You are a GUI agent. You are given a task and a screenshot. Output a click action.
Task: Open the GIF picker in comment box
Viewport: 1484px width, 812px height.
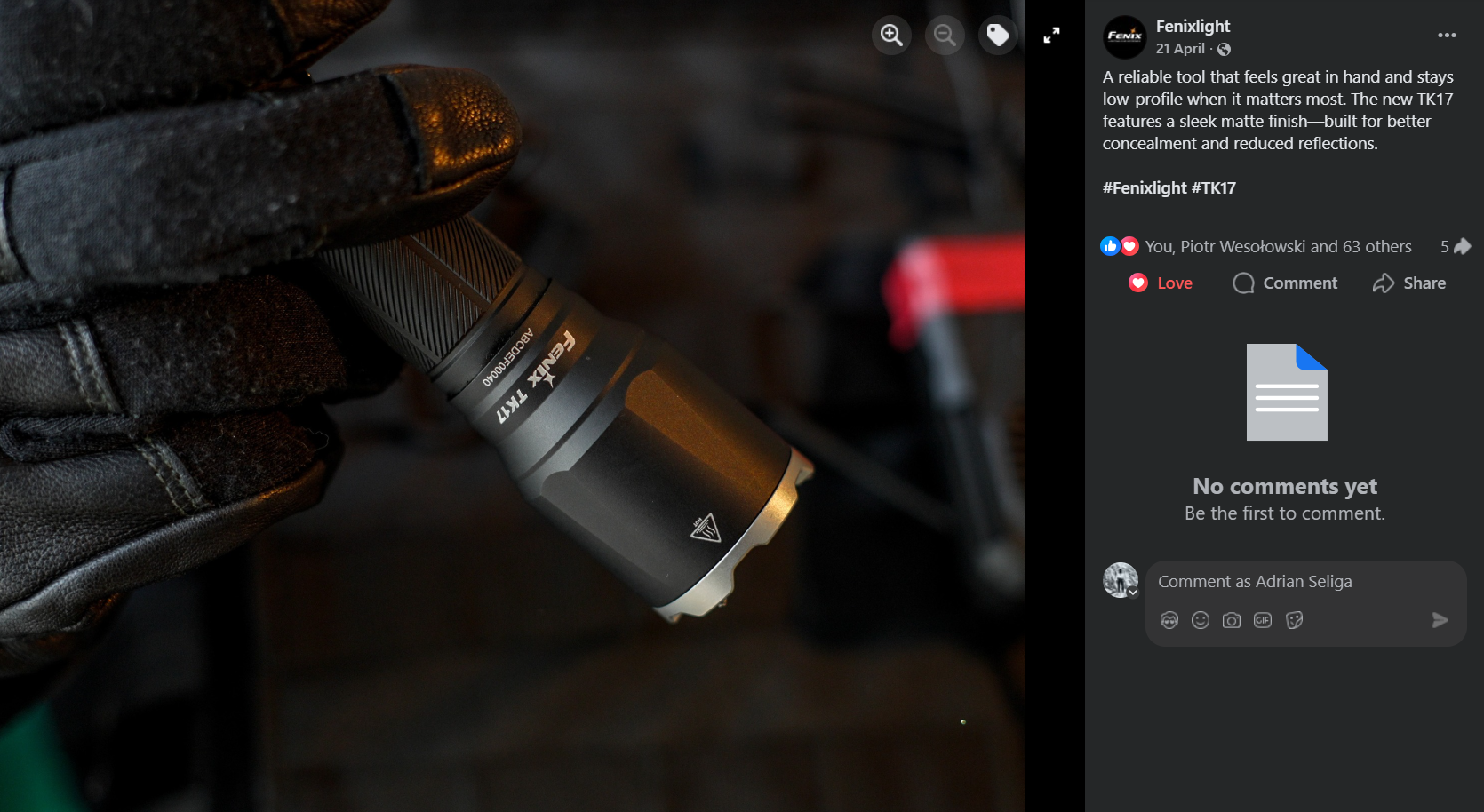[x=1263, y=620]
